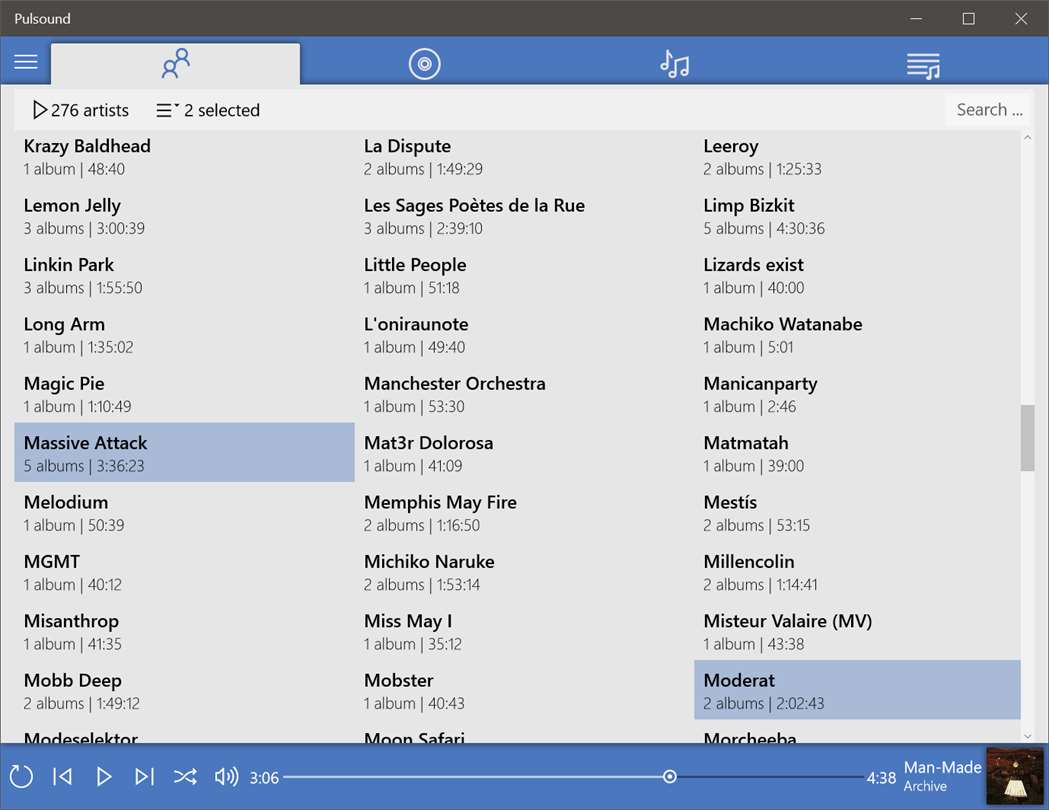Select Long Arm artist
1049x810 pixels.
click(184, 334)
